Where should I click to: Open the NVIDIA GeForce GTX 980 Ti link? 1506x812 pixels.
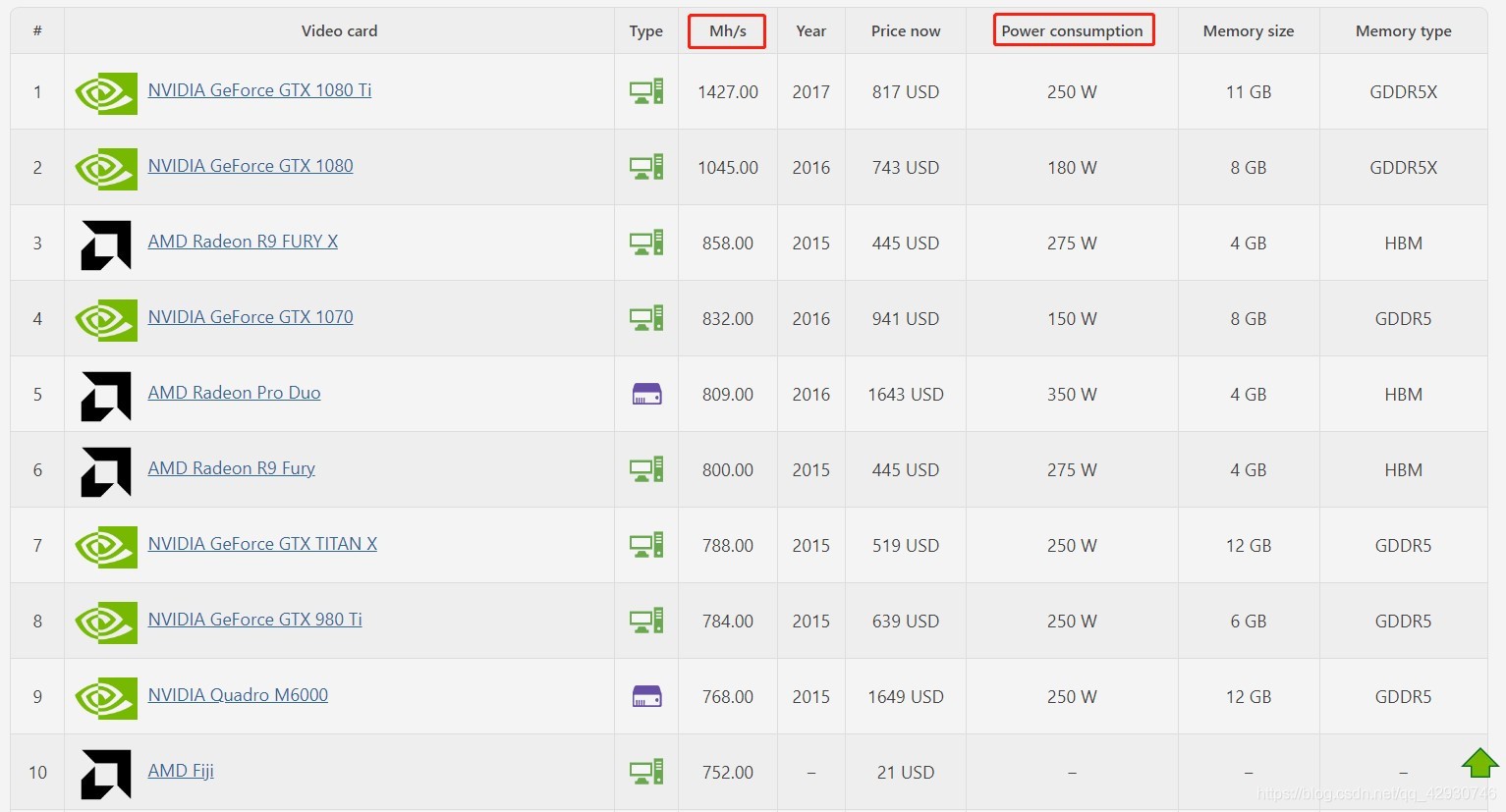click(254, 620)
